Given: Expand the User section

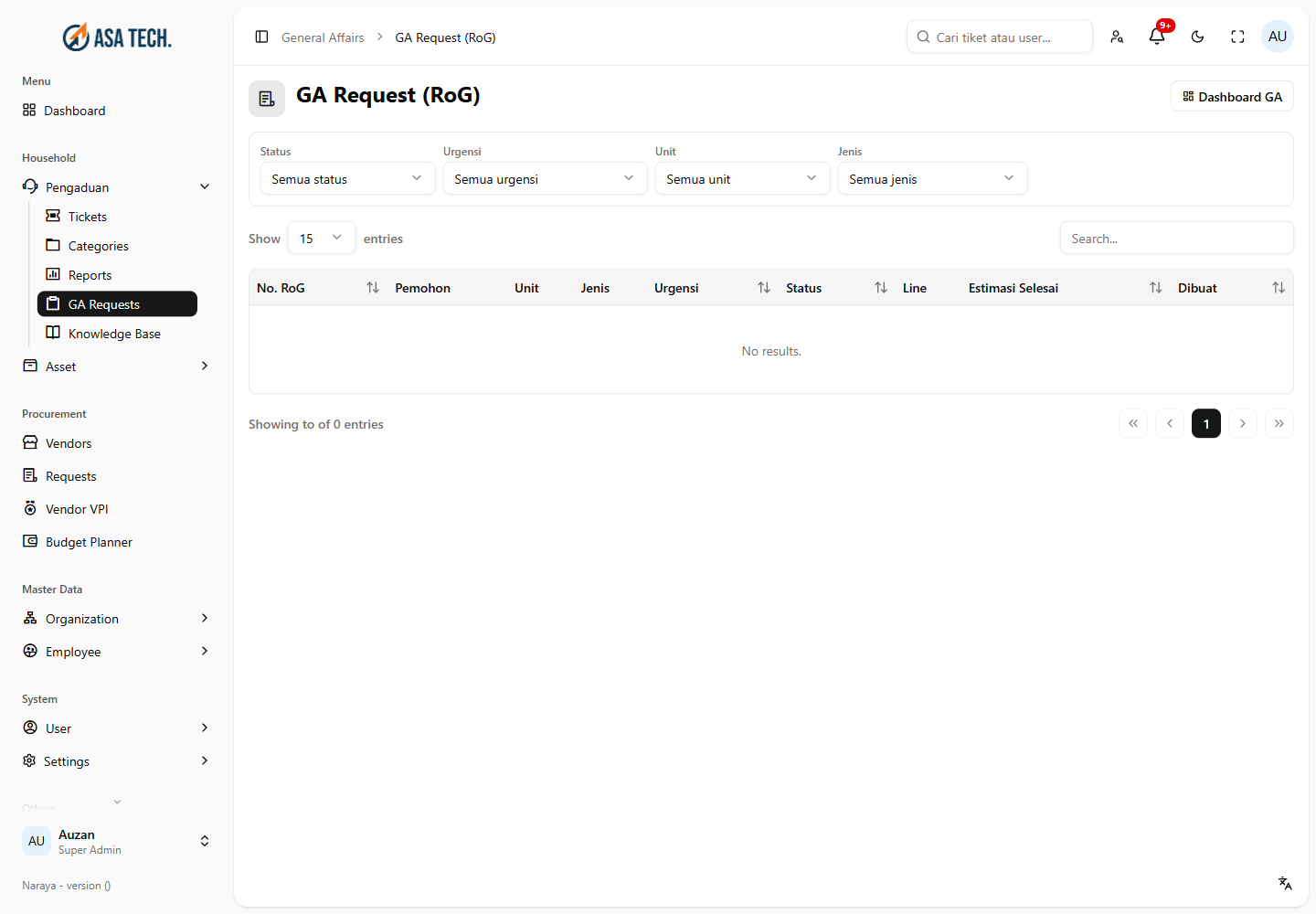Looking at the screenshot, I should pos(117,728).
